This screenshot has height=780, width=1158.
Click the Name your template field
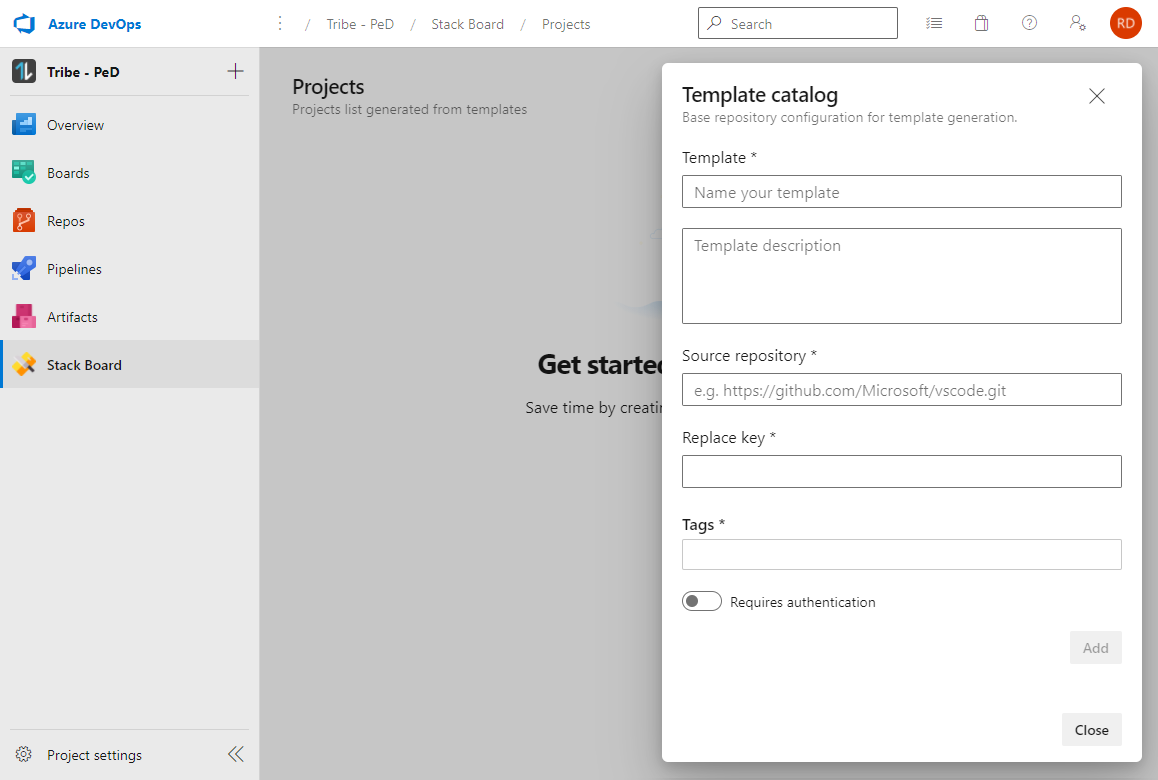click(x=902, y=192)
